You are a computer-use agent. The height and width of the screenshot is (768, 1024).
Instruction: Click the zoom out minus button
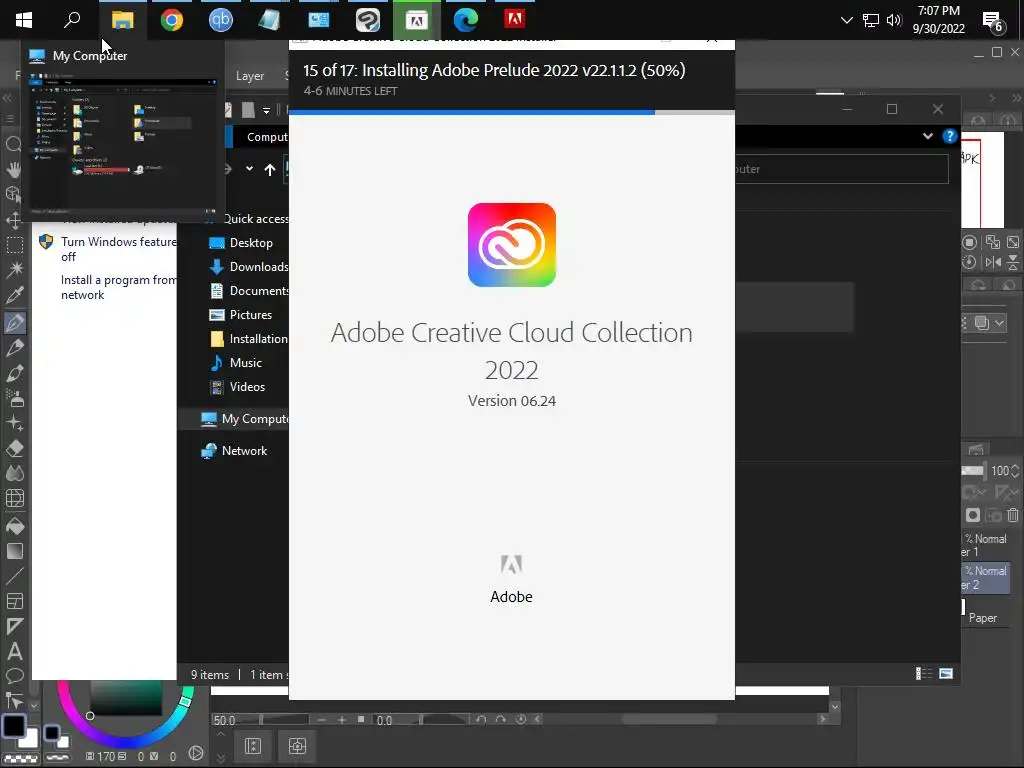(321, 720)
